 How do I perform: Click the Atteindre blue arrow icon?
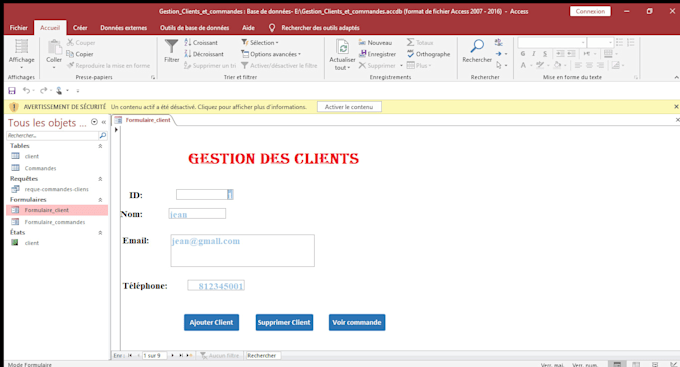499,54
